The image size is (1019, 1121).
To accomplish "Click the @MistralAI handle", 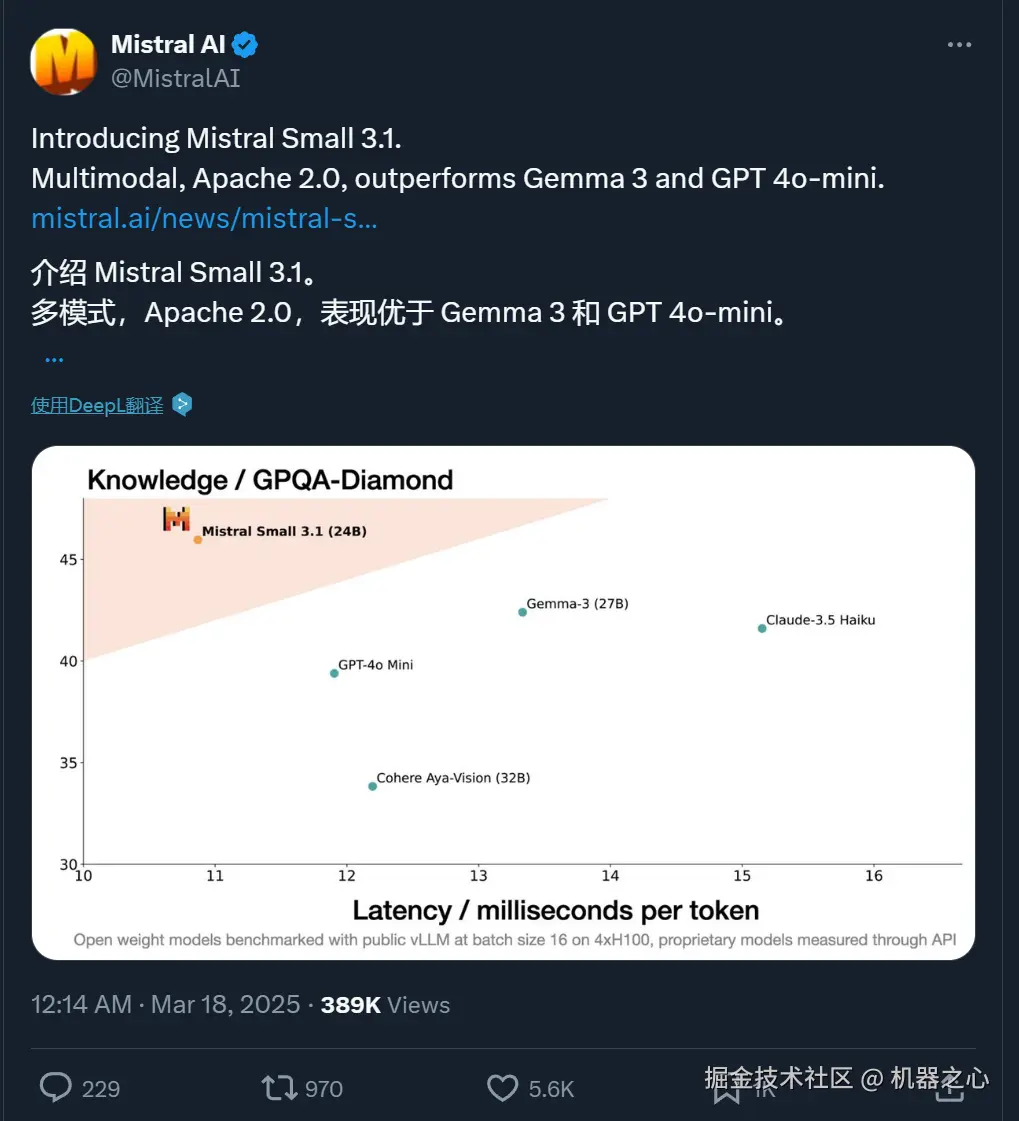I will click(x=175, y=78).
